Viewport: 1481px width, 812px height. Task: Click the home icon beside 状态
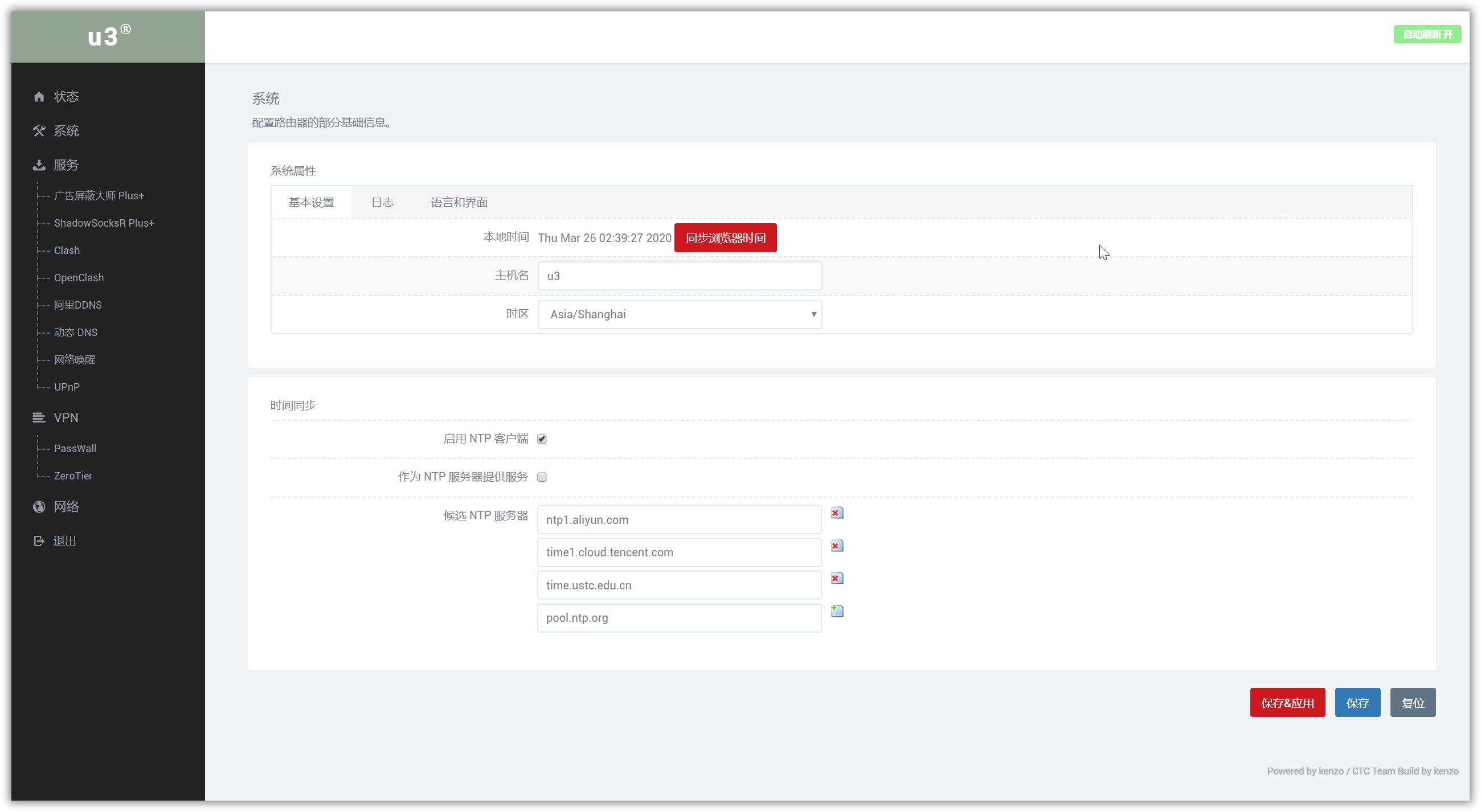tap(39, 97)
